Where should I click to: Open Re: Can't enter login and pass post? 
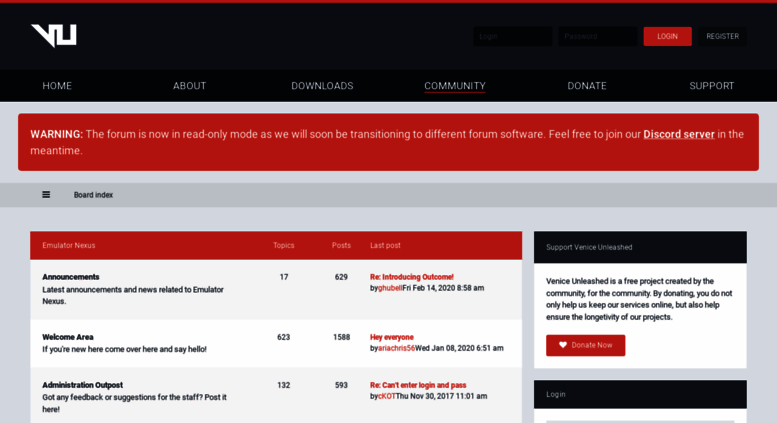click(418, 385)
